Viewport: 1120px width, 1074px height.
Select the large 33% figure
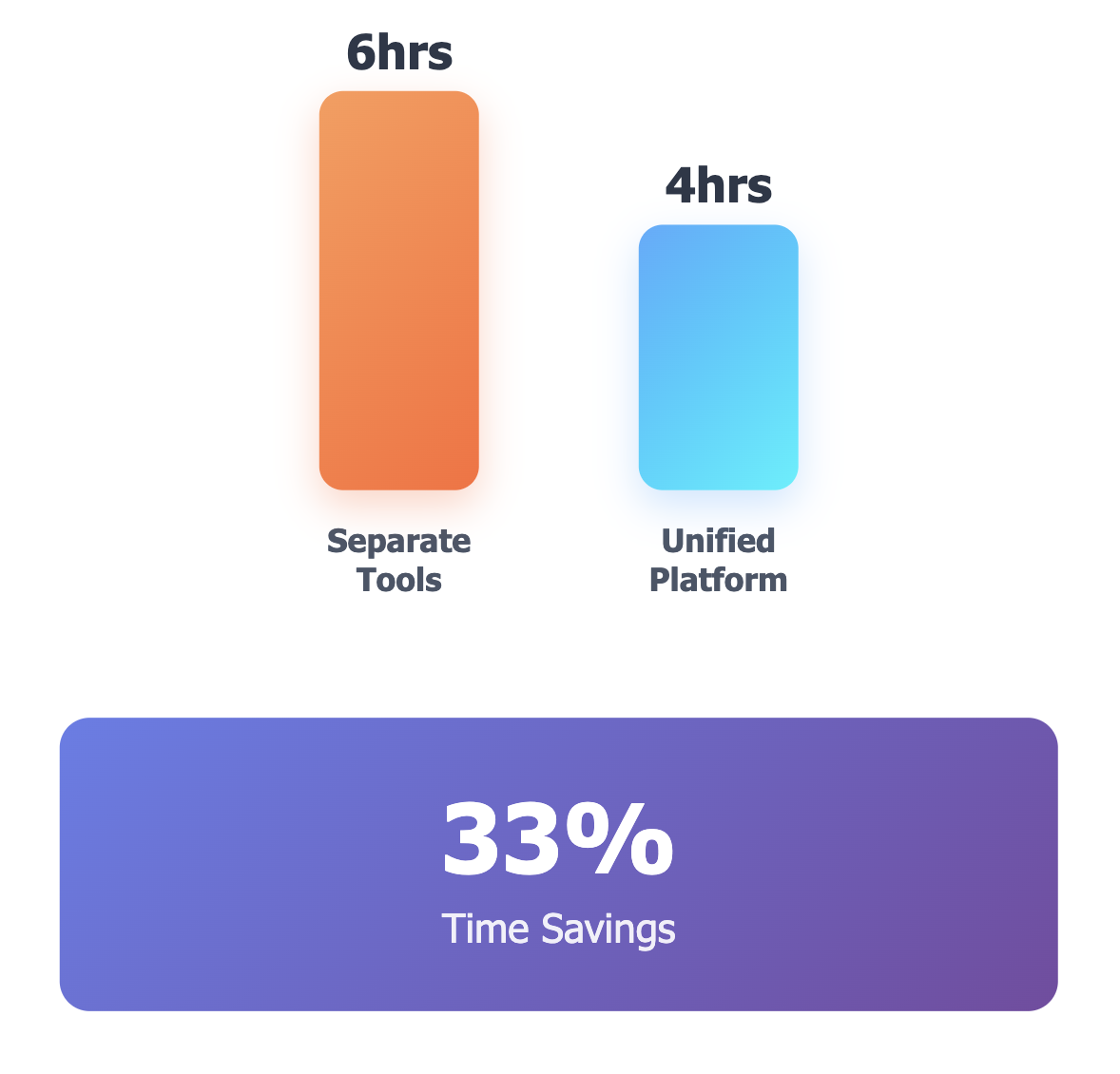point(558,838)
